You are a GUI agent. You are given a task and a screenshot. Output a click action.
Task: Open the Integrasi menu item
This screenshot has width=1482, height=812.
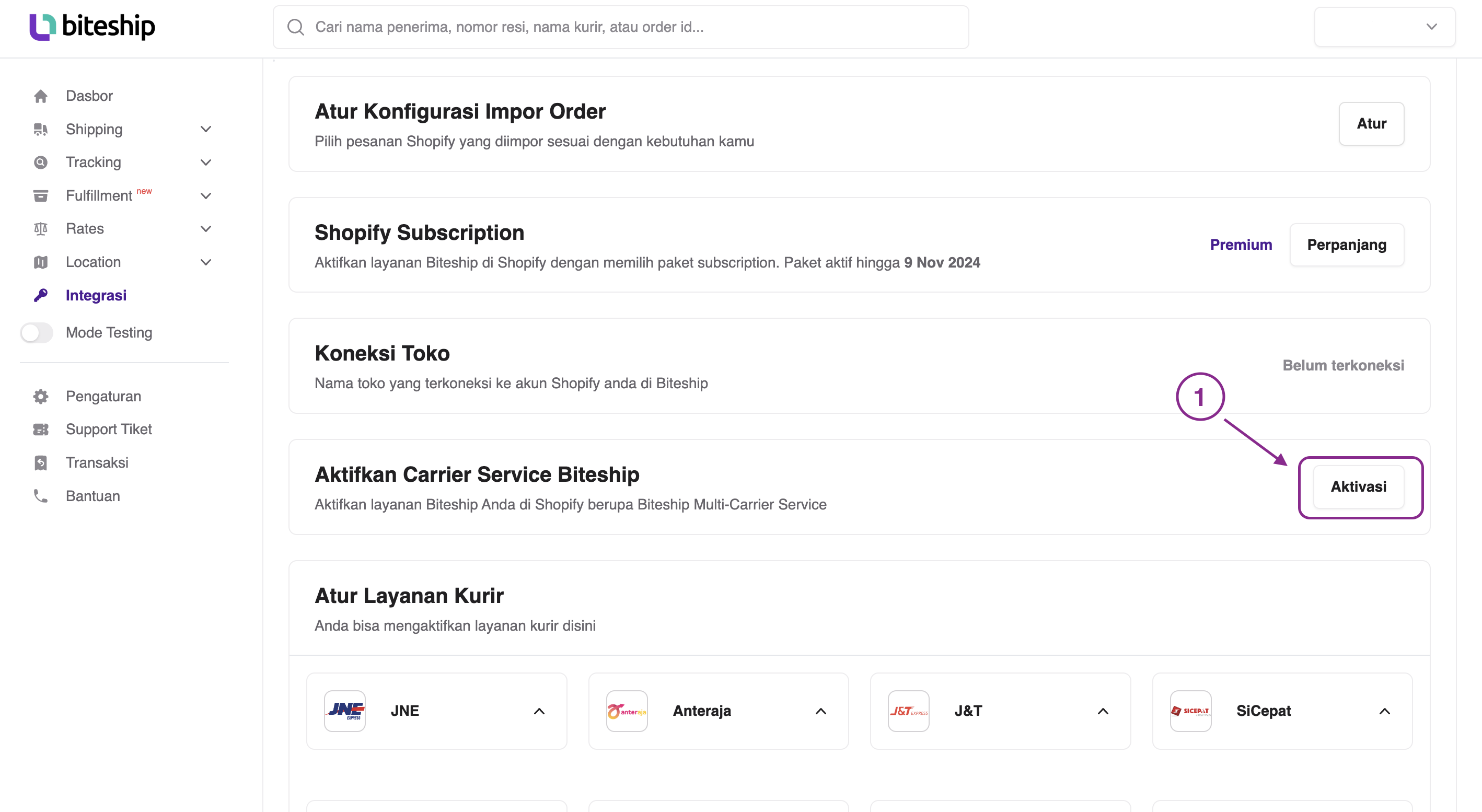click(x=96, y=295)
